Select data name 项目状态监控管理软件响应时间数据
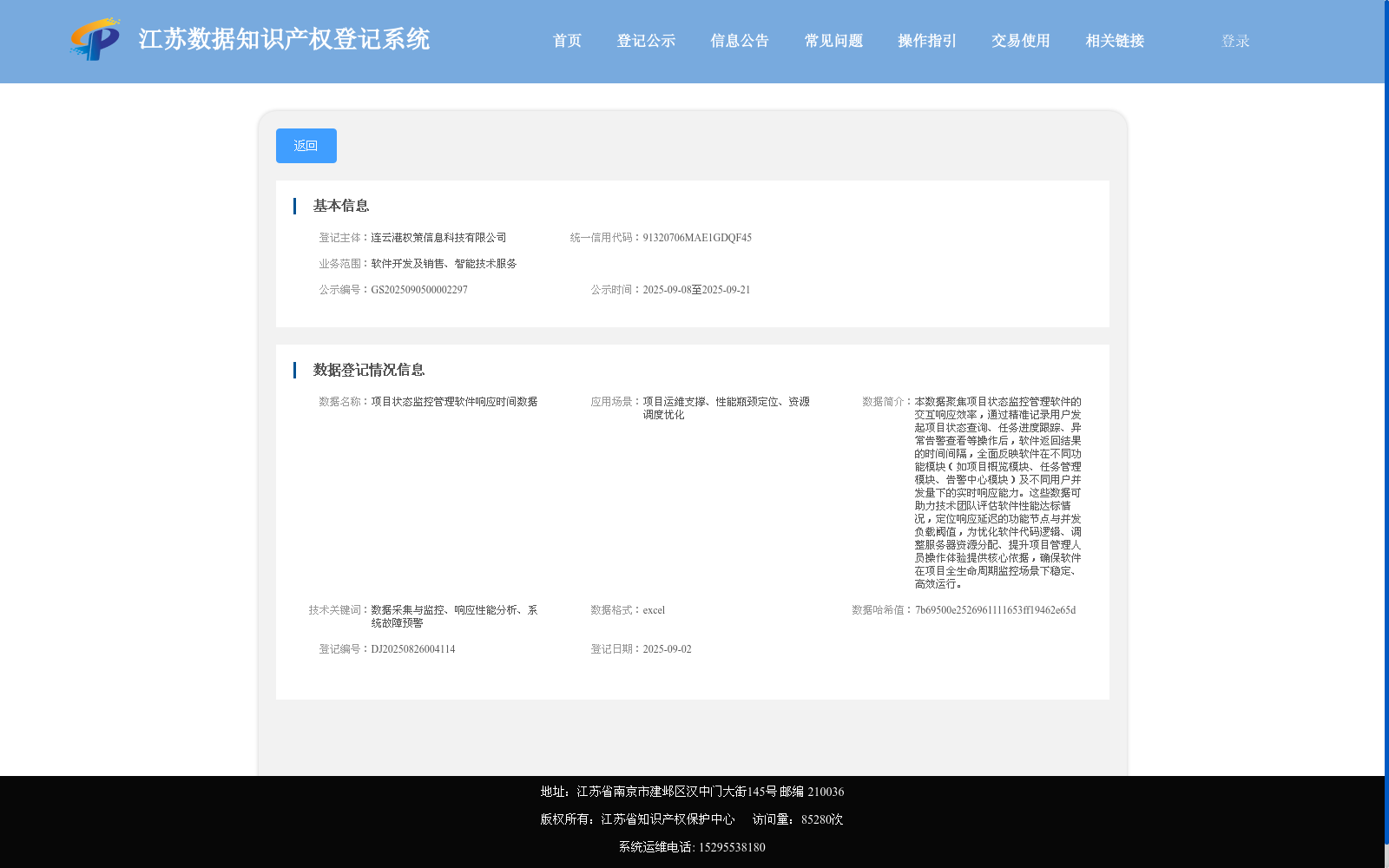The image size is (1389, 868). coord(454,402)
